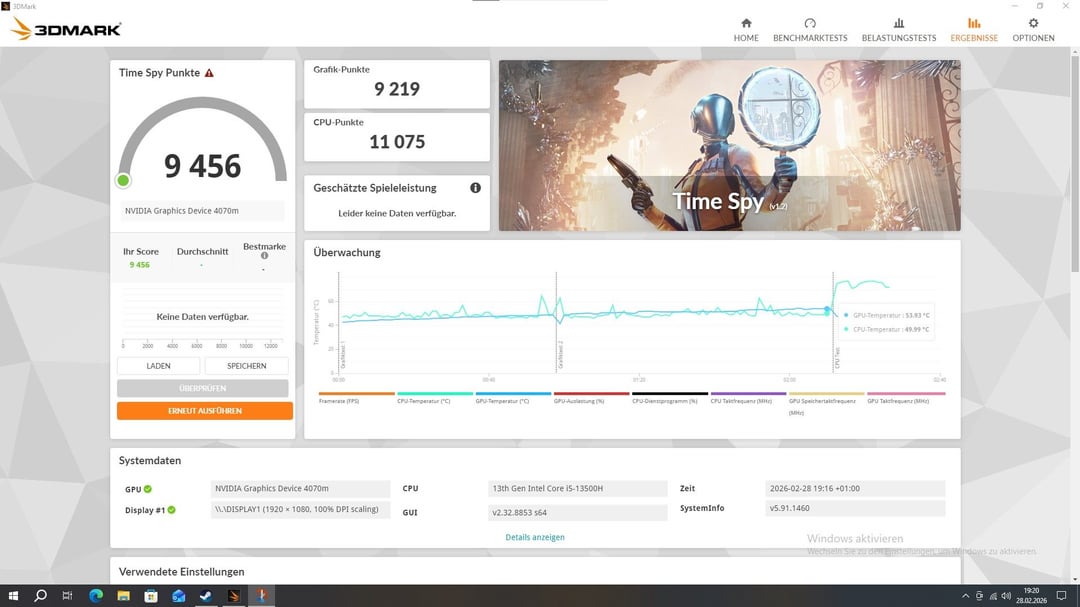Image resolution: width=1080 pixels, height=607 pixels.
Task: Click the Time Spy warning triangle icon
Action: click(209, 73)
